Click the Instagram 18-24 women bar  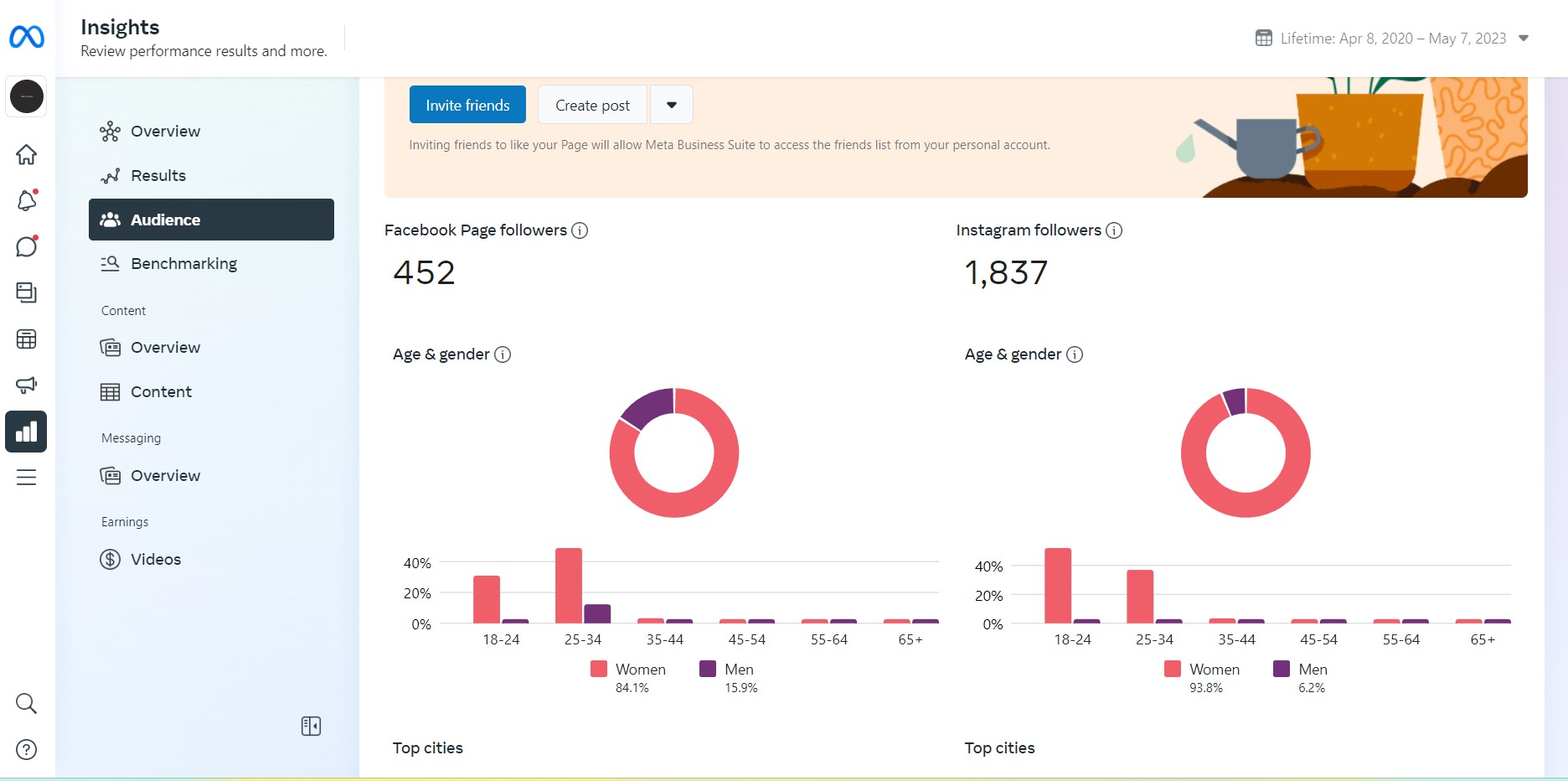pyautogui.click(x=1058, y=586)
